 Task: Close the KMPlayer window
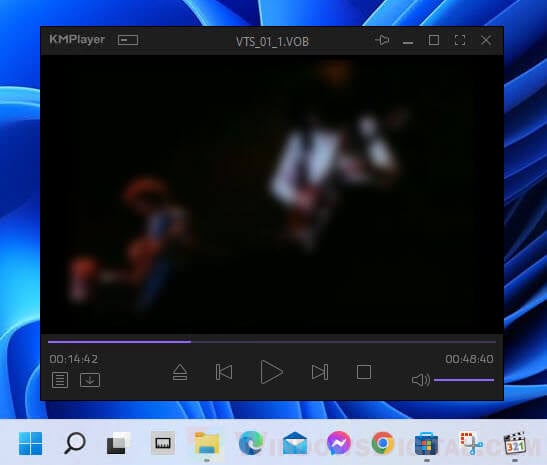(486, 40)
